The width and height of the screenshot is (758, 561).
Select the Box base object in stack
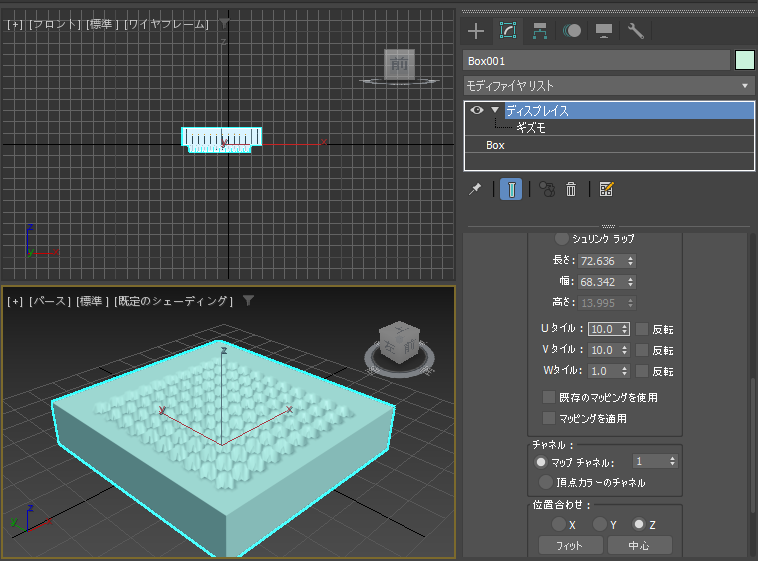(x=495, y=145)
